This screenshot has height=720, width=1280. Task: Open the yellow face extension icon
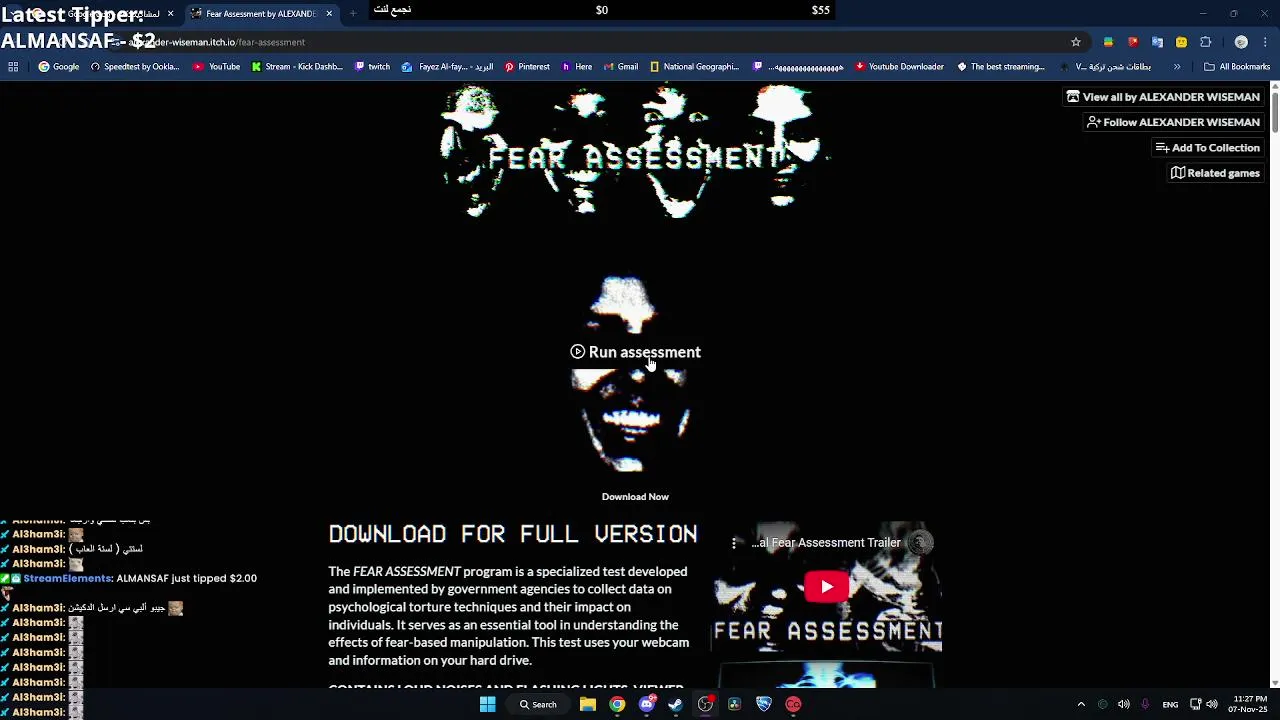tap(1181, 42)
